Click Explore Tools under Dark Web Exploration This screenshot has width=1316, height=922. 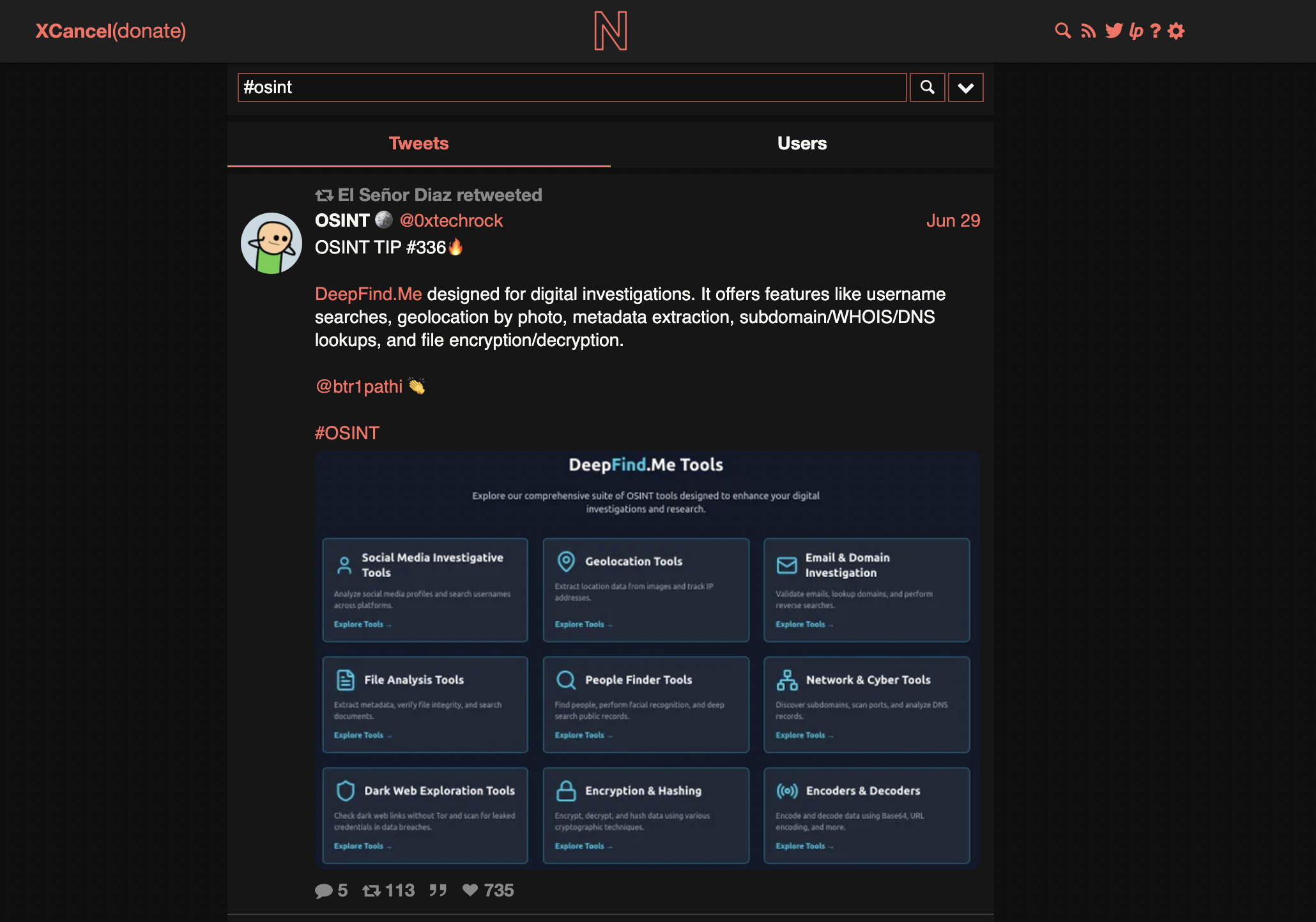coord(362,846)
